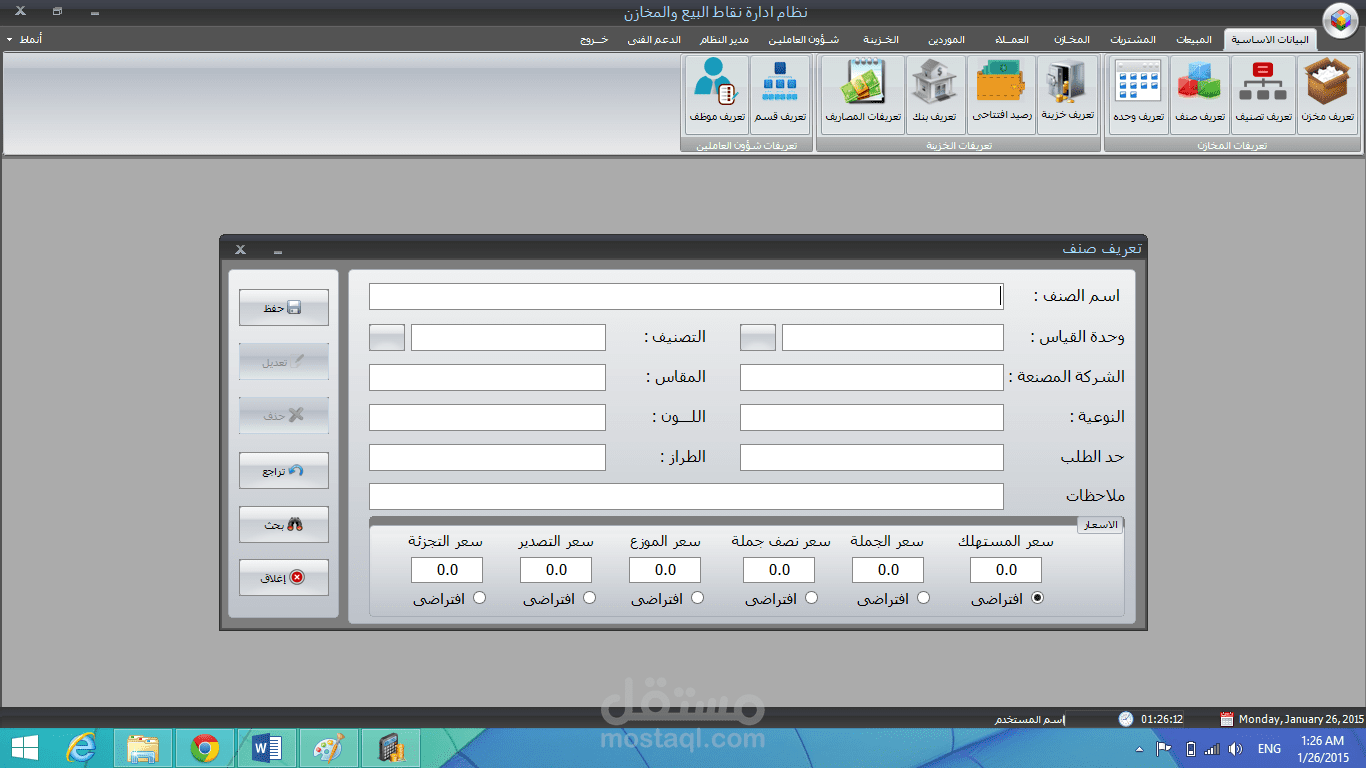Open the التصنيف lookup selector button
This screenshot has width=1366, height=768.
point(386,337)
